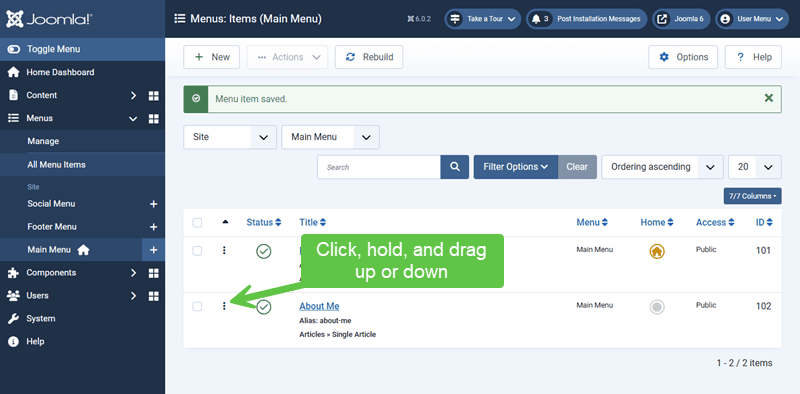Click the magnifier search button
The width and height of the screenshot is (800, 394).
click(455, 167)
